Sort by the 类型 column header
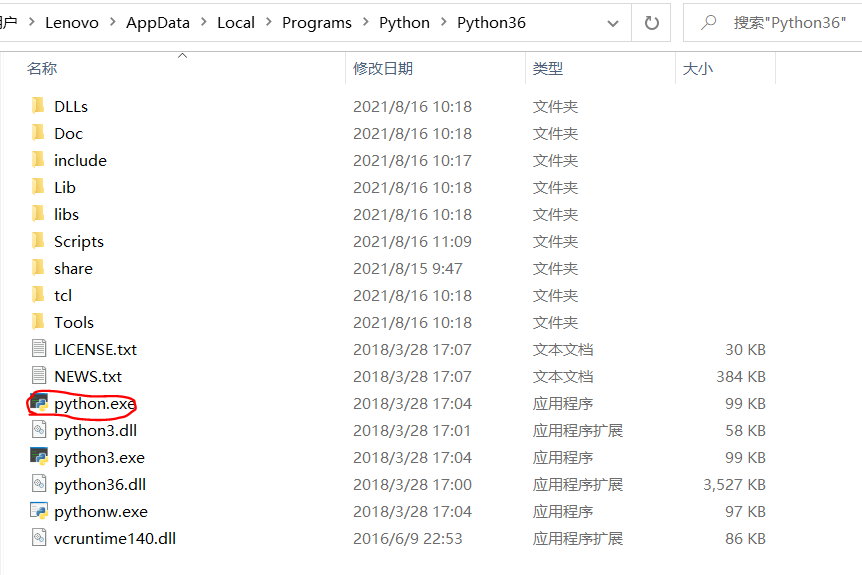Image resolution: width=862 pixels, height=575 pixels. click(548, 69)
